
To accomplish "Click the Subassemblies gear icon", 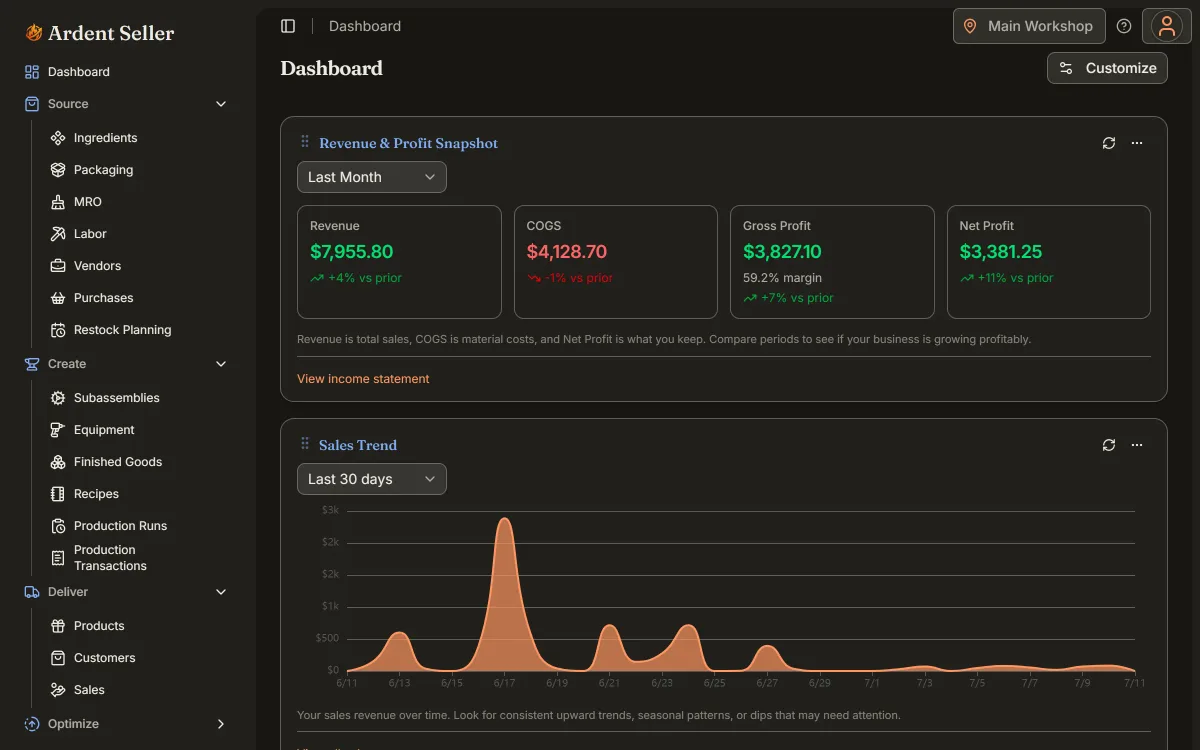I will tap(58, 398).
